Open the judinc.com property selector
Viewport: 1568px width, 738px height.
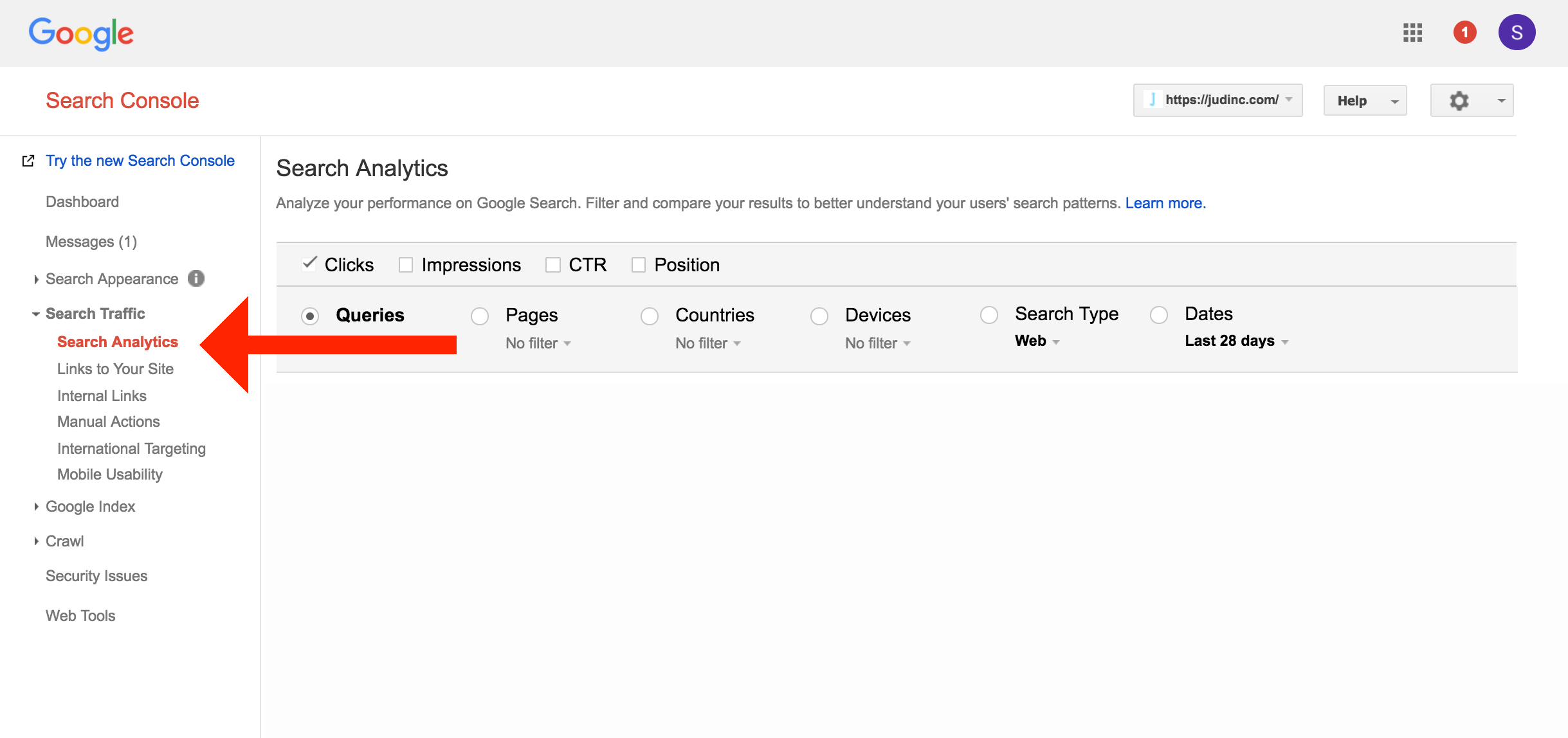click(1217, 100)
